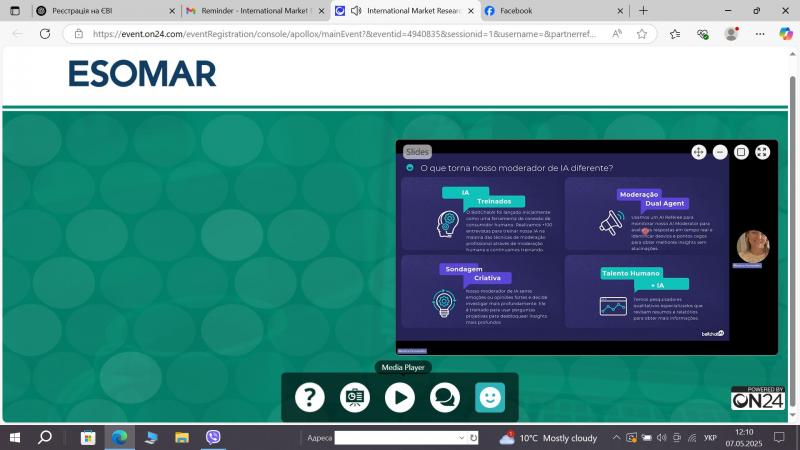The image size is (800, 450).
Task: Open File Explorer from taskbar
Action: pyautogui.click(x=182, y=437)
